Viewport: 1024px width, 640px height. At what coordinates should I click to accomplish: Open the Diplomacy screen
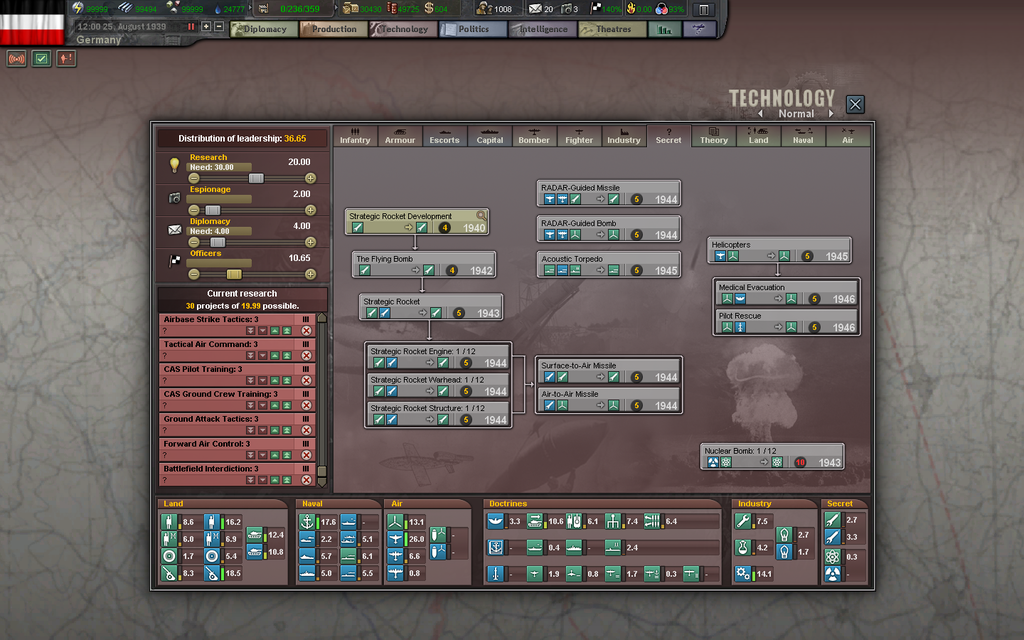coord(264,29)
